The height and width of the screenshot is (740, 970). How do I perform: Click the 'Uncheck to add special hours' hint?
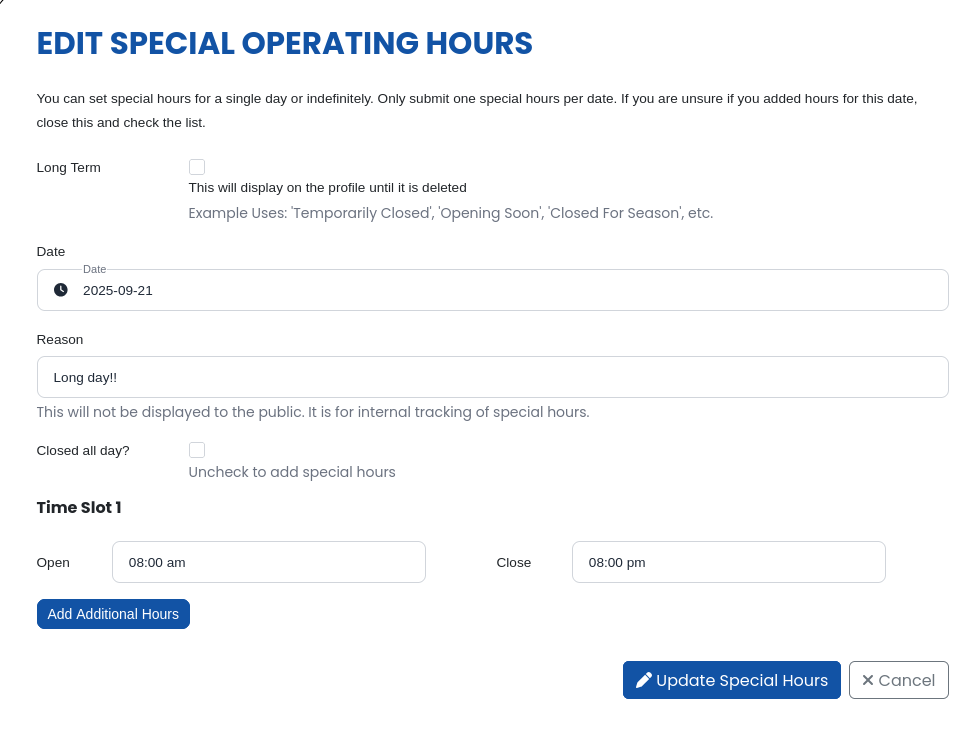[x=292, y=472]
